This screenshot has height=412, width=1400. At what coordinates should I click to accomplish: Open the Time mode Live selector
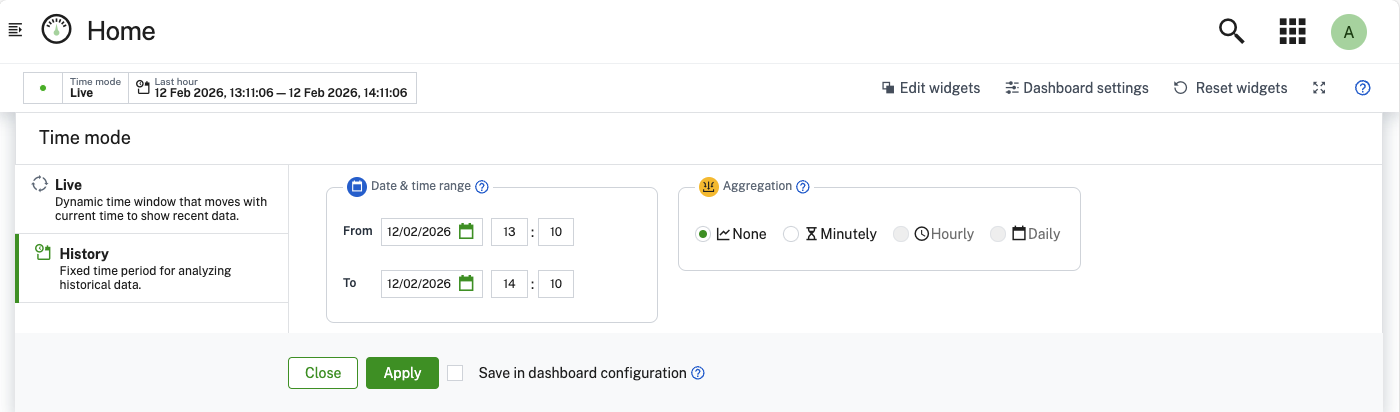[x=95, y=88]
